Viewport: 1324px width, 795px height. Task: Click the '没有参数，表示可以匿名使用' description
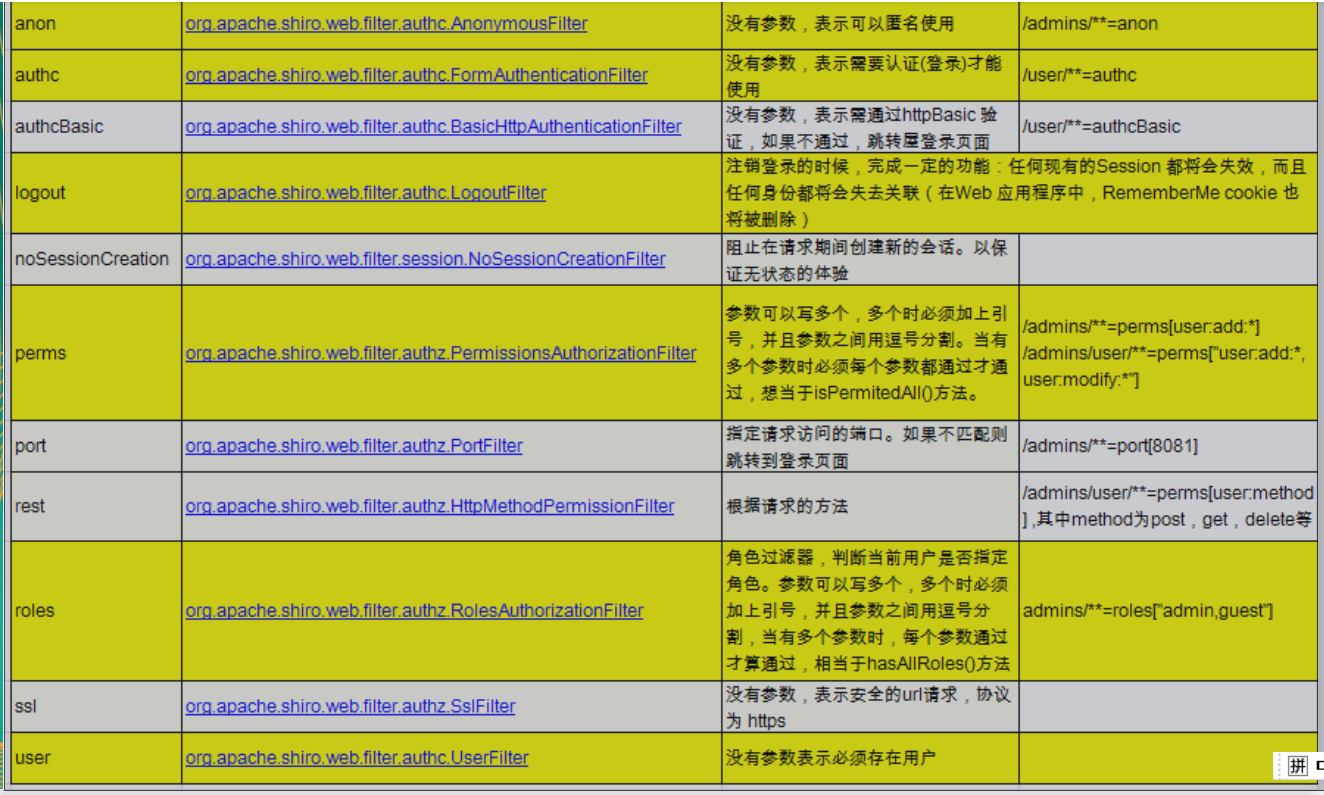[840, 23]
